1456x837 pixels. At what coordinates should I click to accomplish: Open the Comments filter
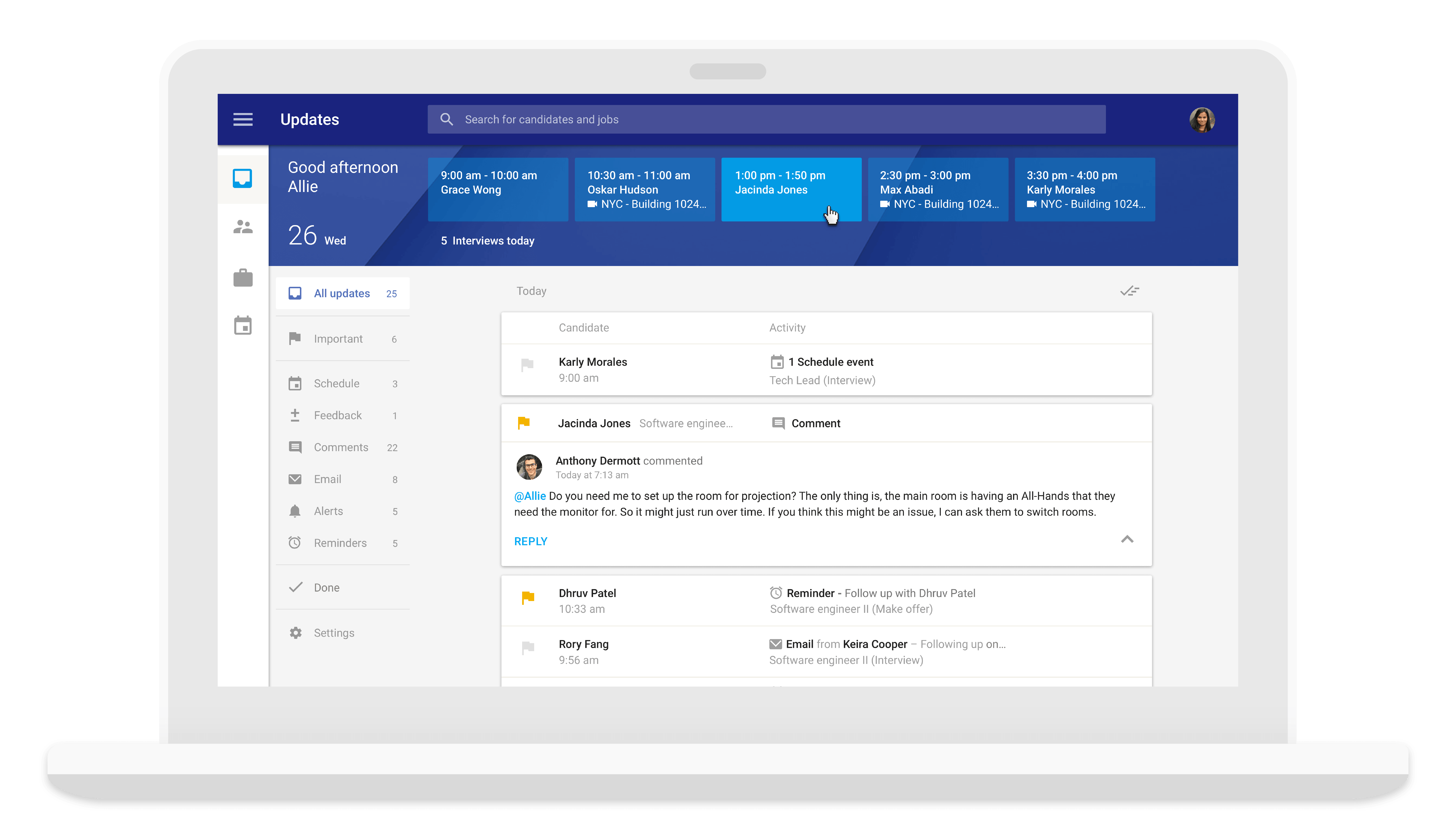coord(342,447)
